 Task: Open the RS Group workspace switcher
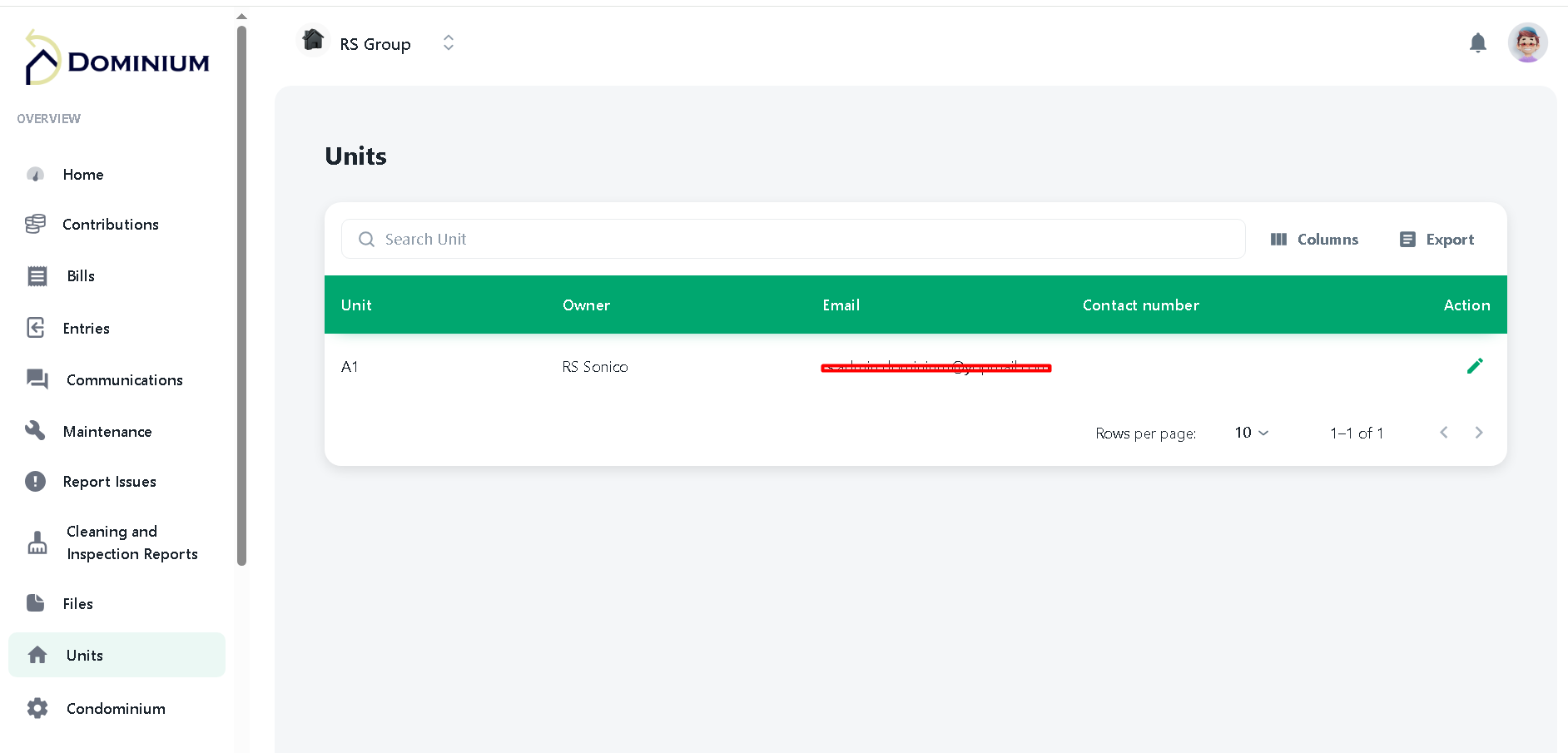447,42
